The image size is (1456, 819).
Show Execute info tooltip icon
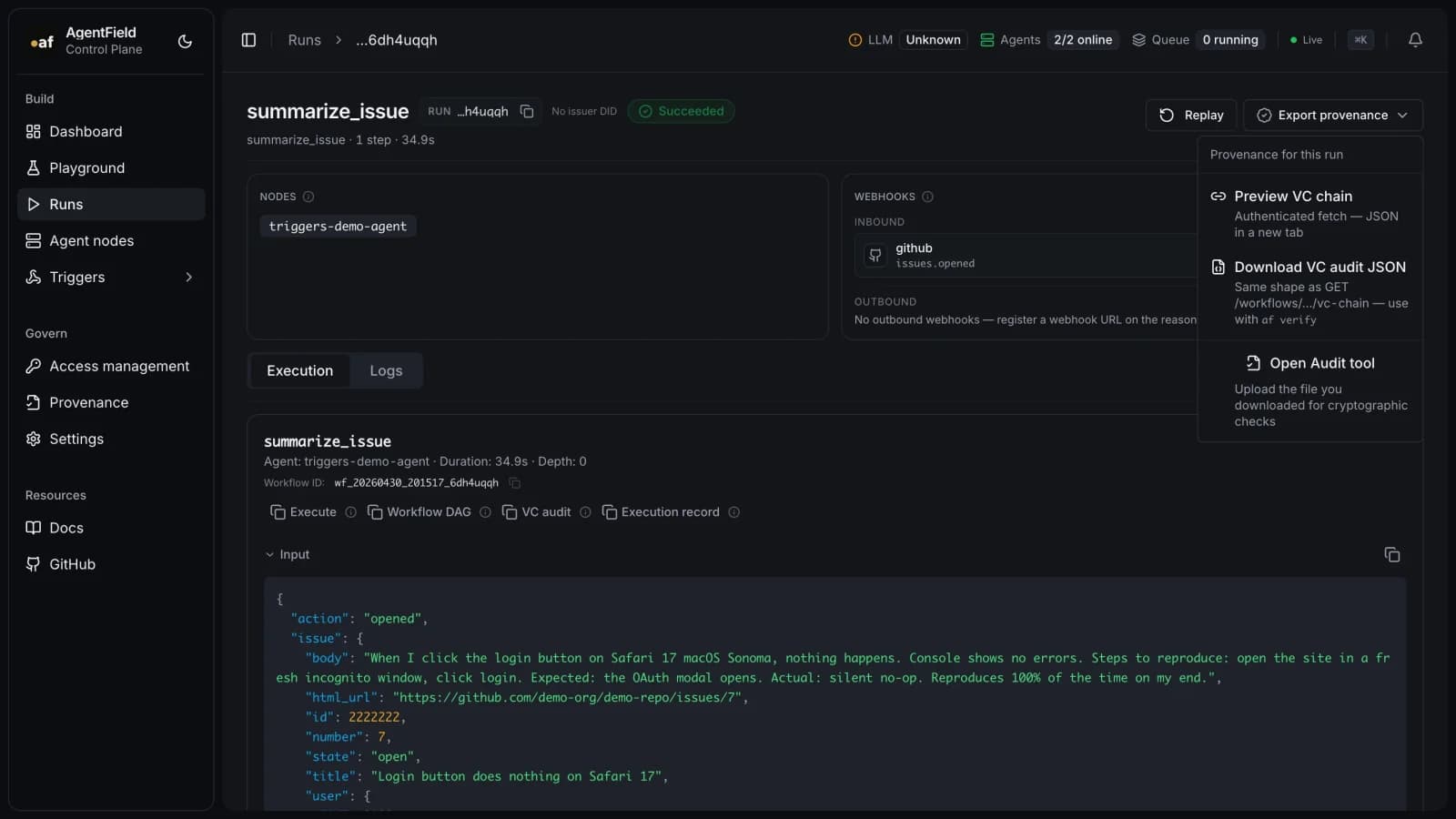(x=350, y=512)
